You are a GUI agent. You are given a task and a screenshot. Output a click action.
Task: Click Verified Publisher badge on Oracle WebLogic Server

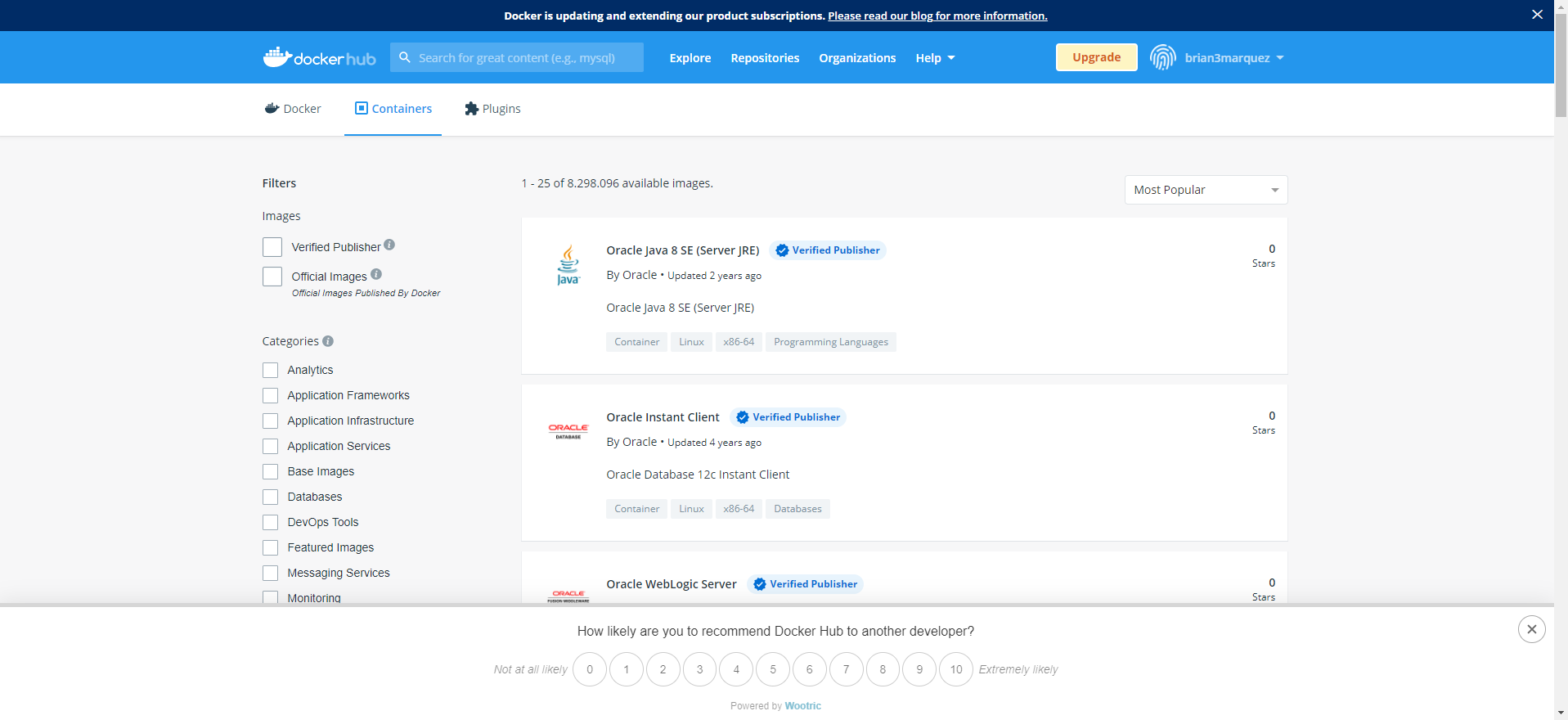(806, 584)
